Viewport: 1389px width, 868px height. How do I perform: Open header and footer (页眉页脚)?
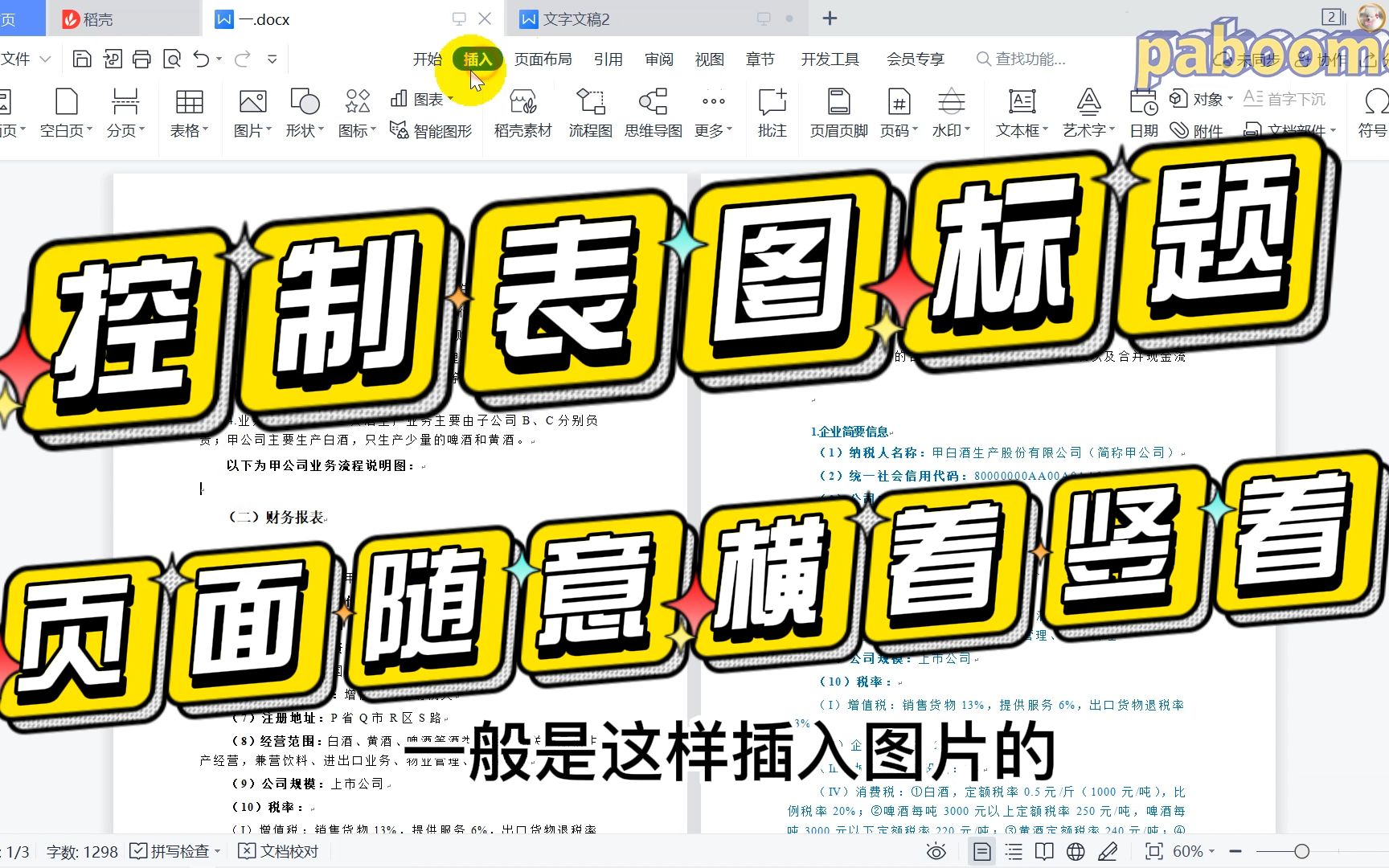click(838, 113)
